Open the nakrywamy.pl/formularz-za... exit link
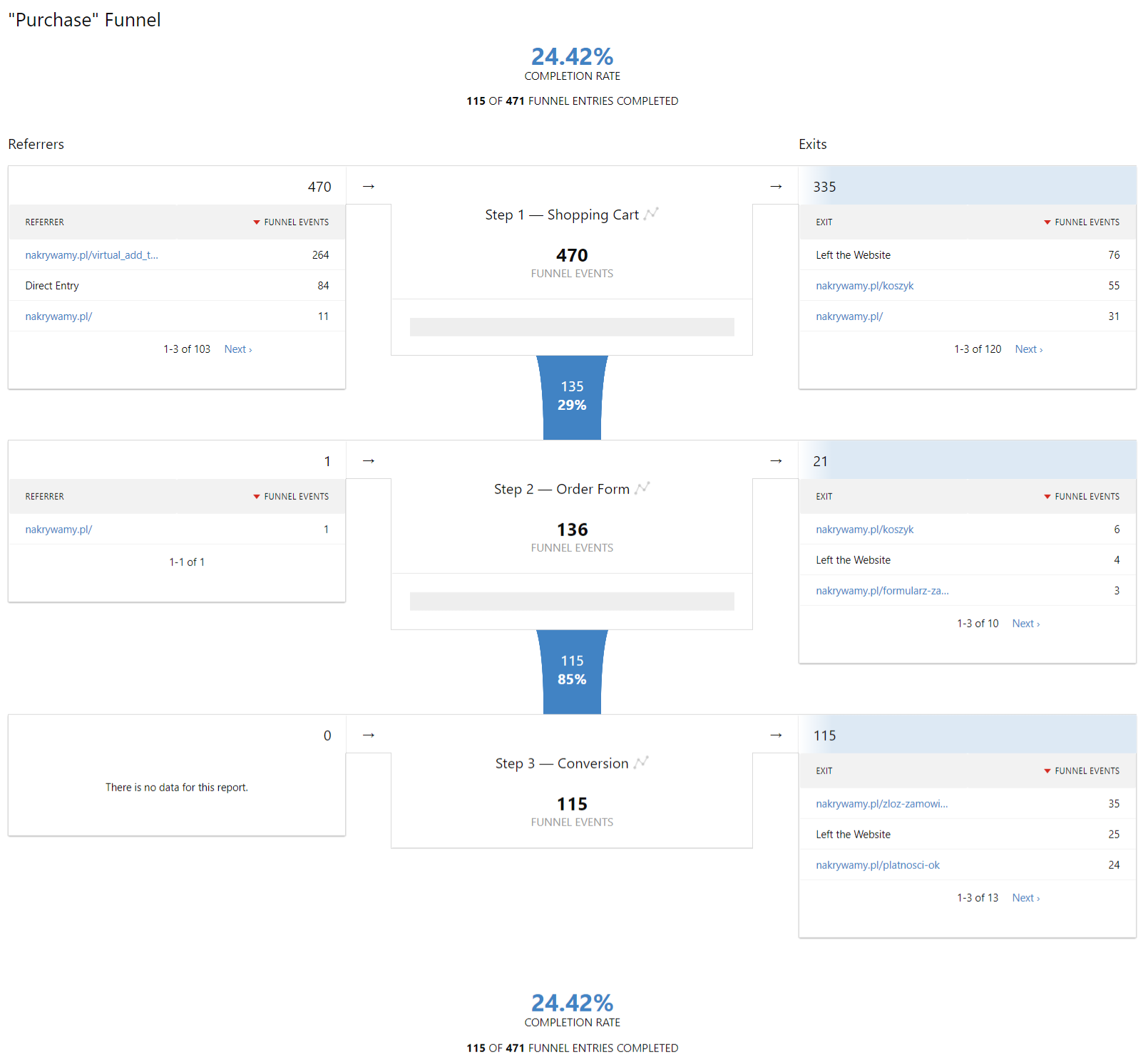 pos(882,591)
